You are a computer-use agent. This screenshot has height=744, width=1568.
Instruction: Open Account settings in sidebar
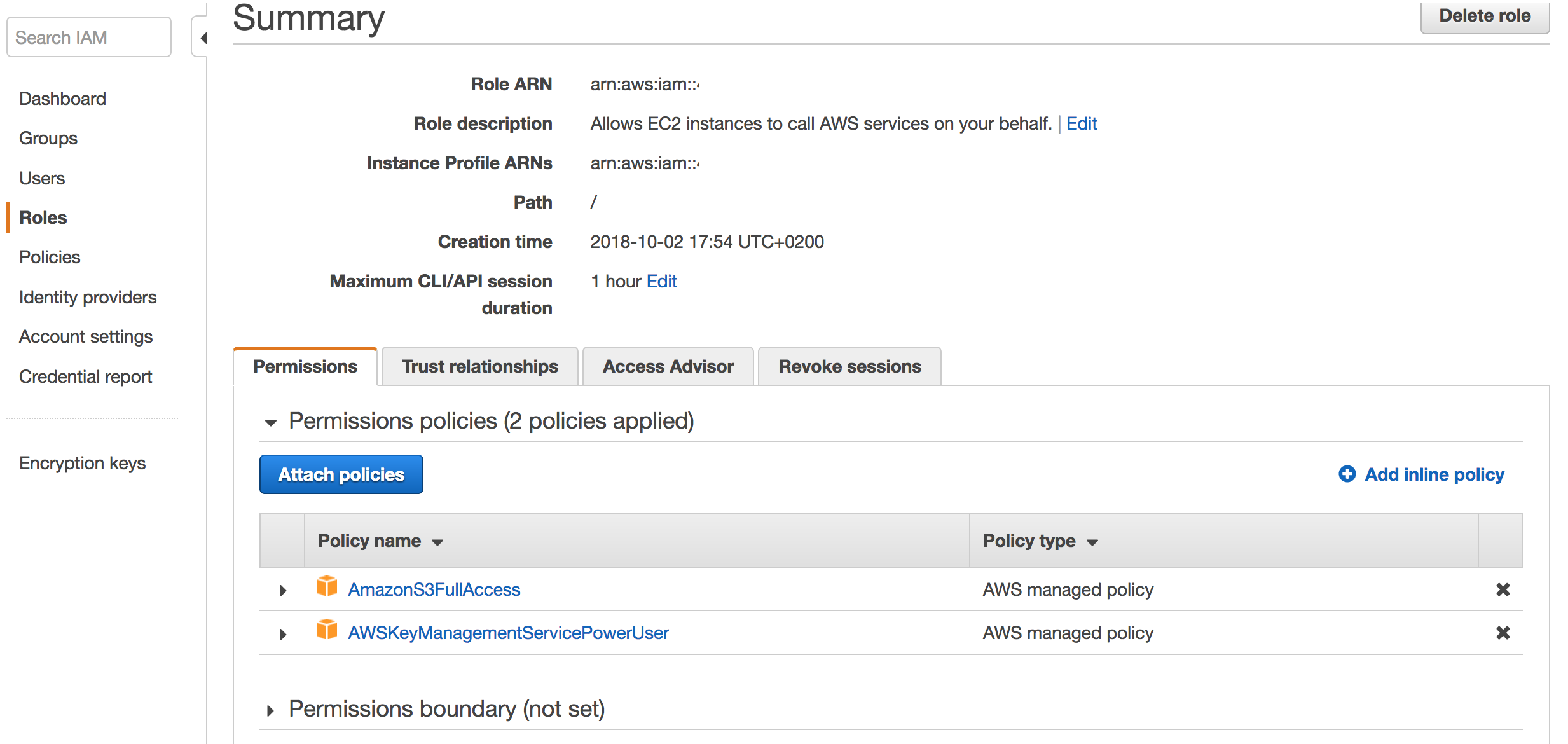(x=86, y=336)
